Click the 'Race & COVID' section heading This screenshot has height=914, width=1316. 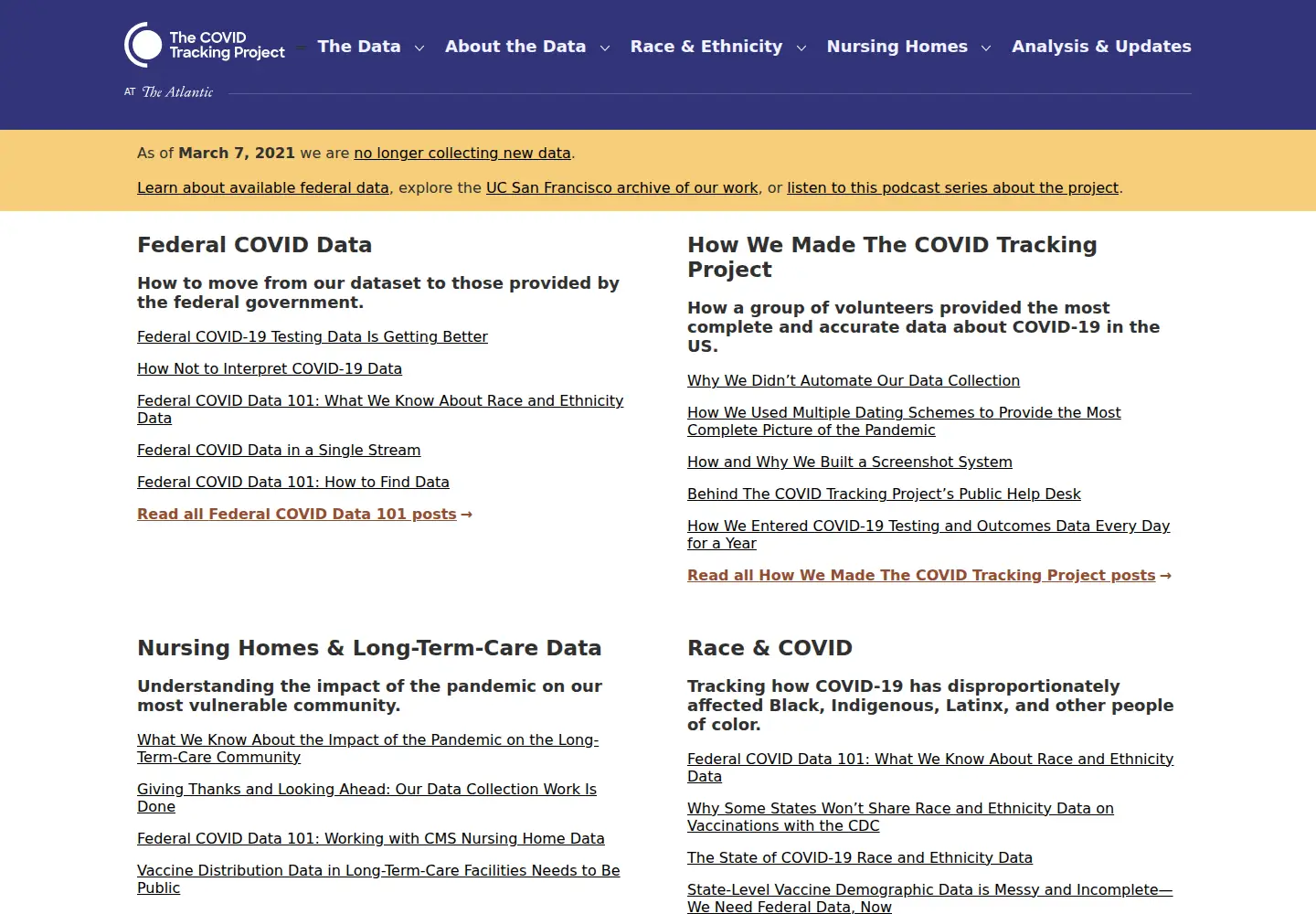coord(769,648)
